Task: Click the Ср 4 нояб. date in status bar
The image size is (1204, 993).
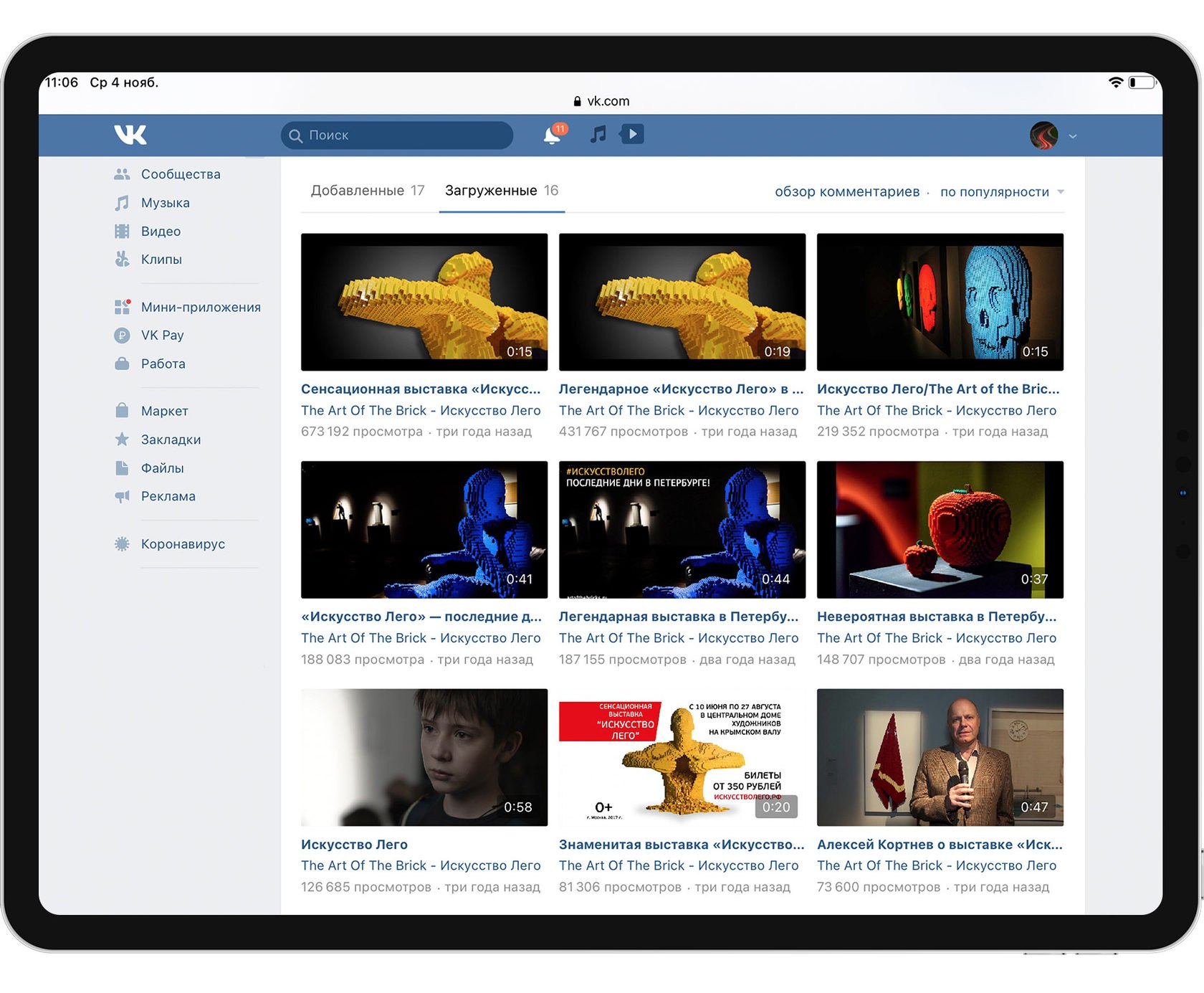Action: click(124, 82)
